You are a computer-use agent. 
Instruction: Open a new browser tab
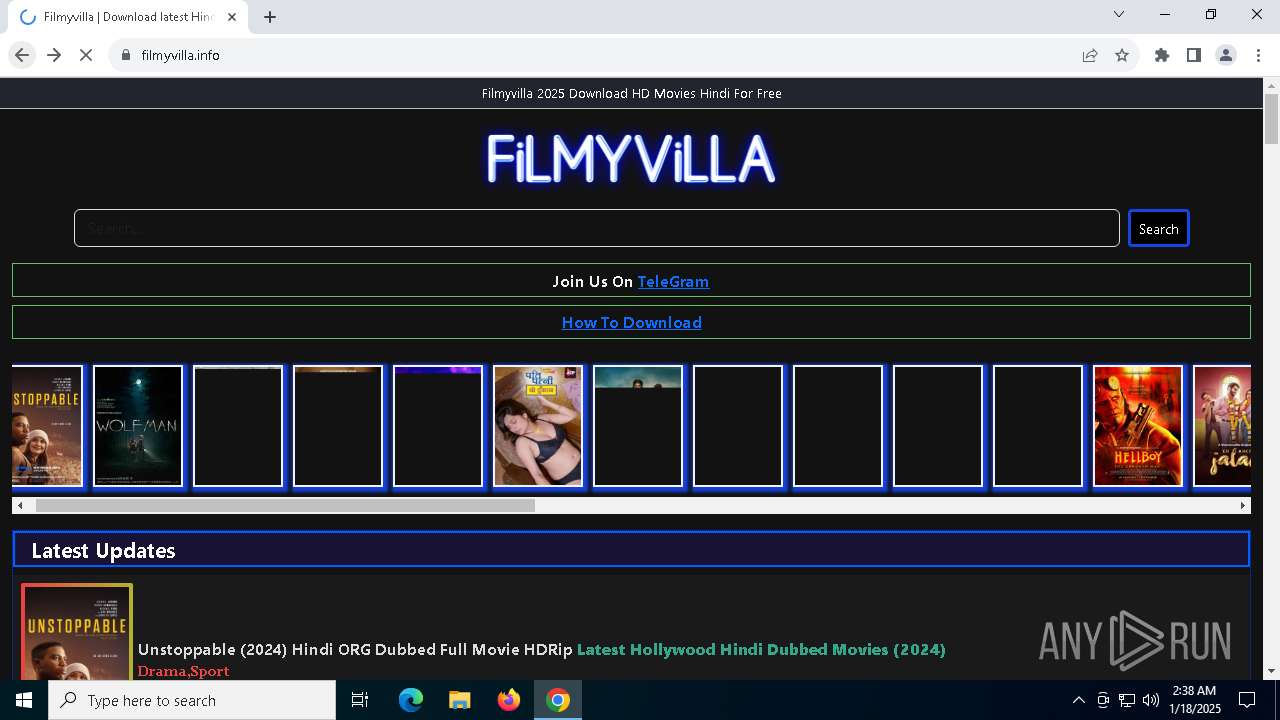(270, 17)
